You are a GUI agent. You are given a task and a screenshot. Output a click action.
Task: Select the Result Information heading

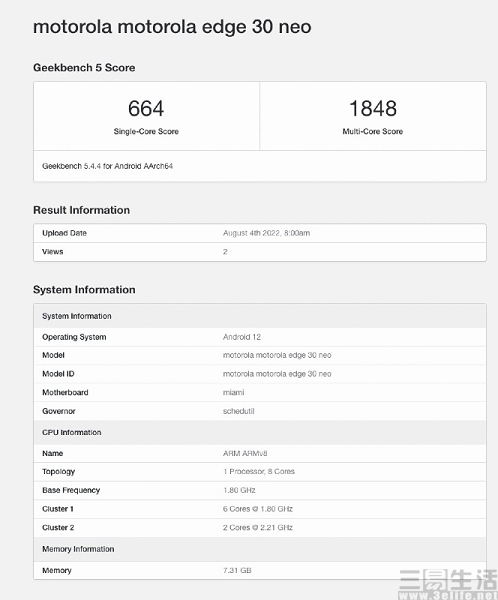click(x=82, y=210)
